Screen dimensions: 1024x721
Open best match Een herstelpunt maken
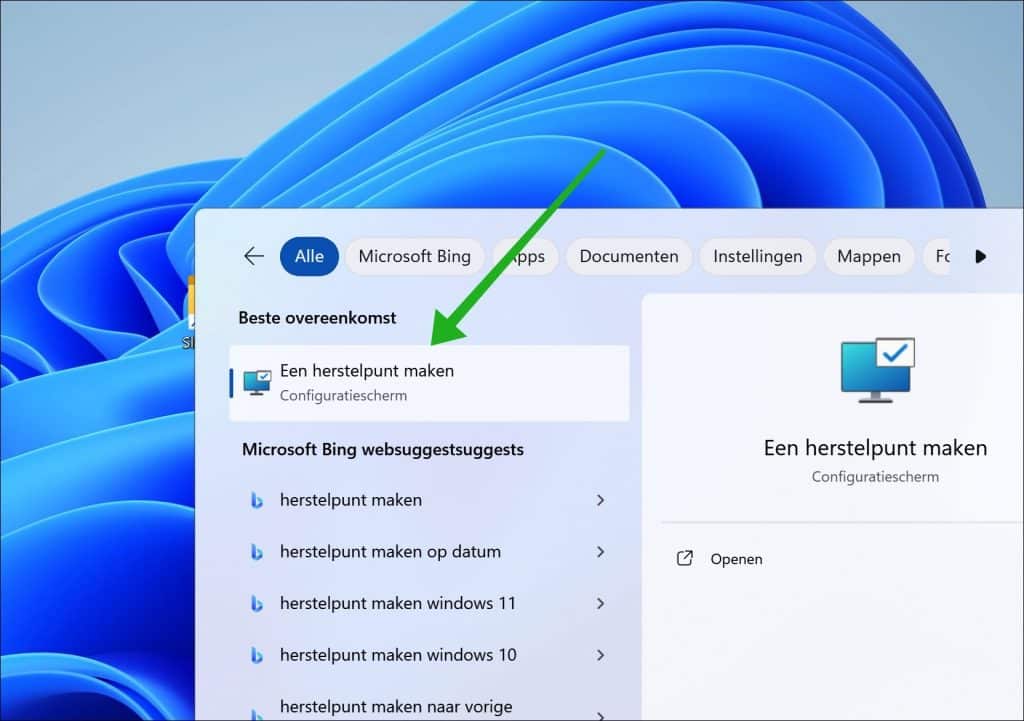point(429,383)
